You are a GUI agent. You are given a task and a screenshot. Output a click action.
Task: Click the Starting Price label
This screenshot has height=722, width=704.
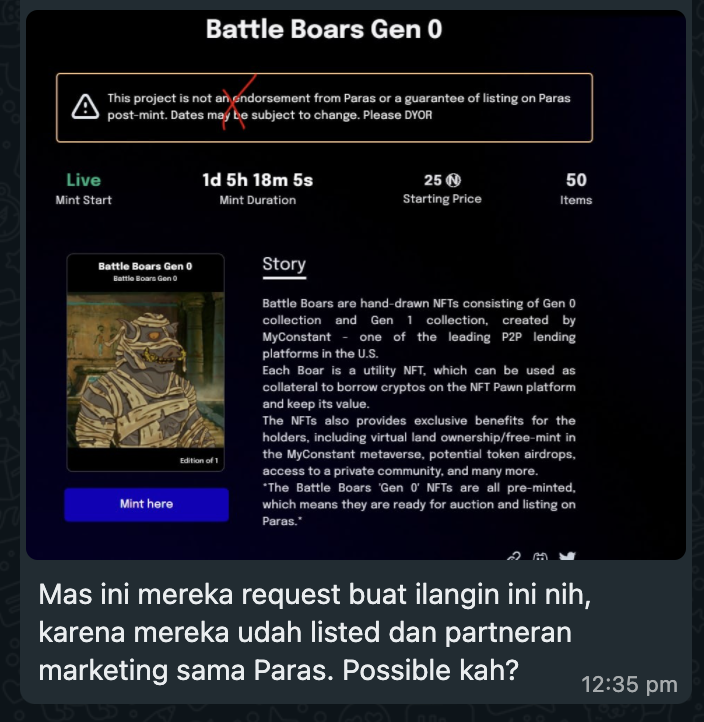tap(442, 199)
